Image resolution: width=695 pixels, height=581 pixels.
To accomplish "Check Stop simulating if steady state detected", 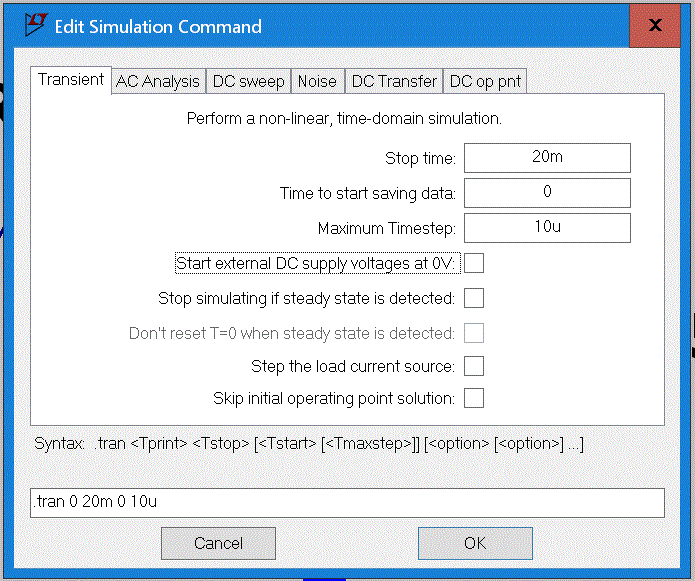I will pyautogui.click(x=474, y=298).
